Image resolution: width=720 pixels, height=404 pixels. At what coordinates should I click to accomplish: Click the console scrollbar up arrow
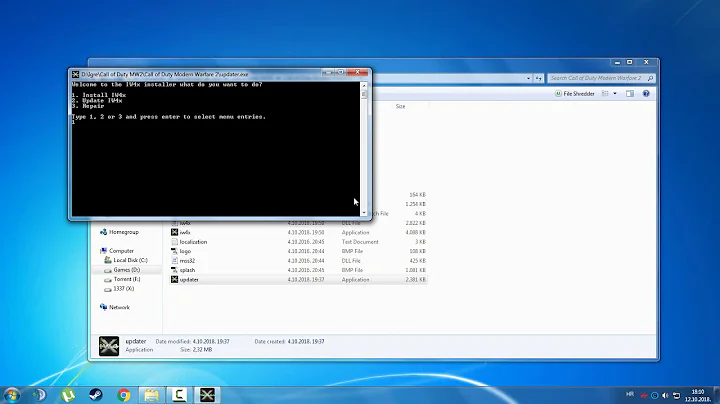[364, 85]
